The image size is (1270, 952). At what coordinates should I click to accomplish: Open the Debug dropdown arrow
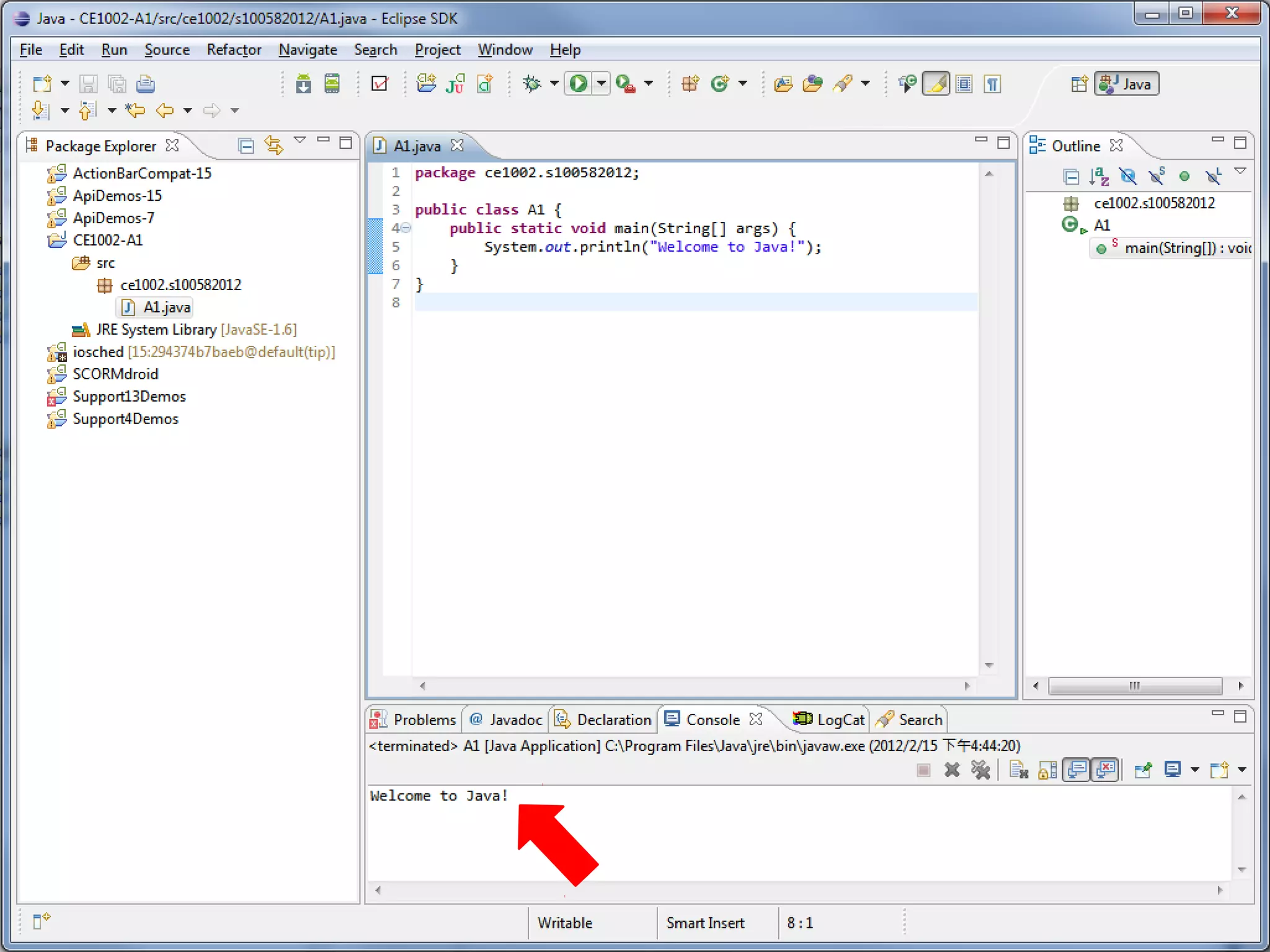pyautogui.click(x=554, y=84)
